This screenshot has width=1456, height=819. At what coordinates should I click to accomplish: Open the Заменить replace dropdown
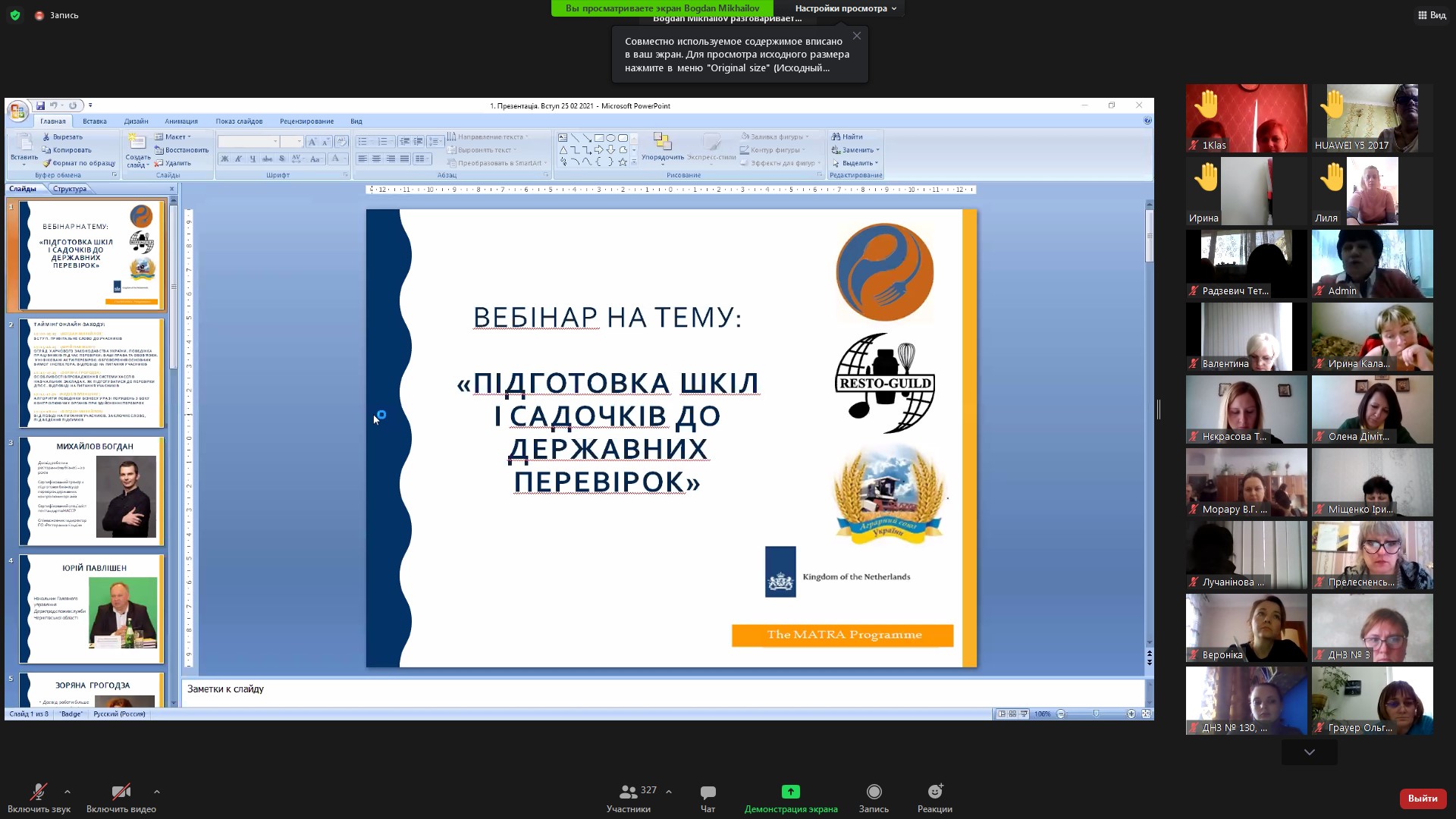coord(855,150)
